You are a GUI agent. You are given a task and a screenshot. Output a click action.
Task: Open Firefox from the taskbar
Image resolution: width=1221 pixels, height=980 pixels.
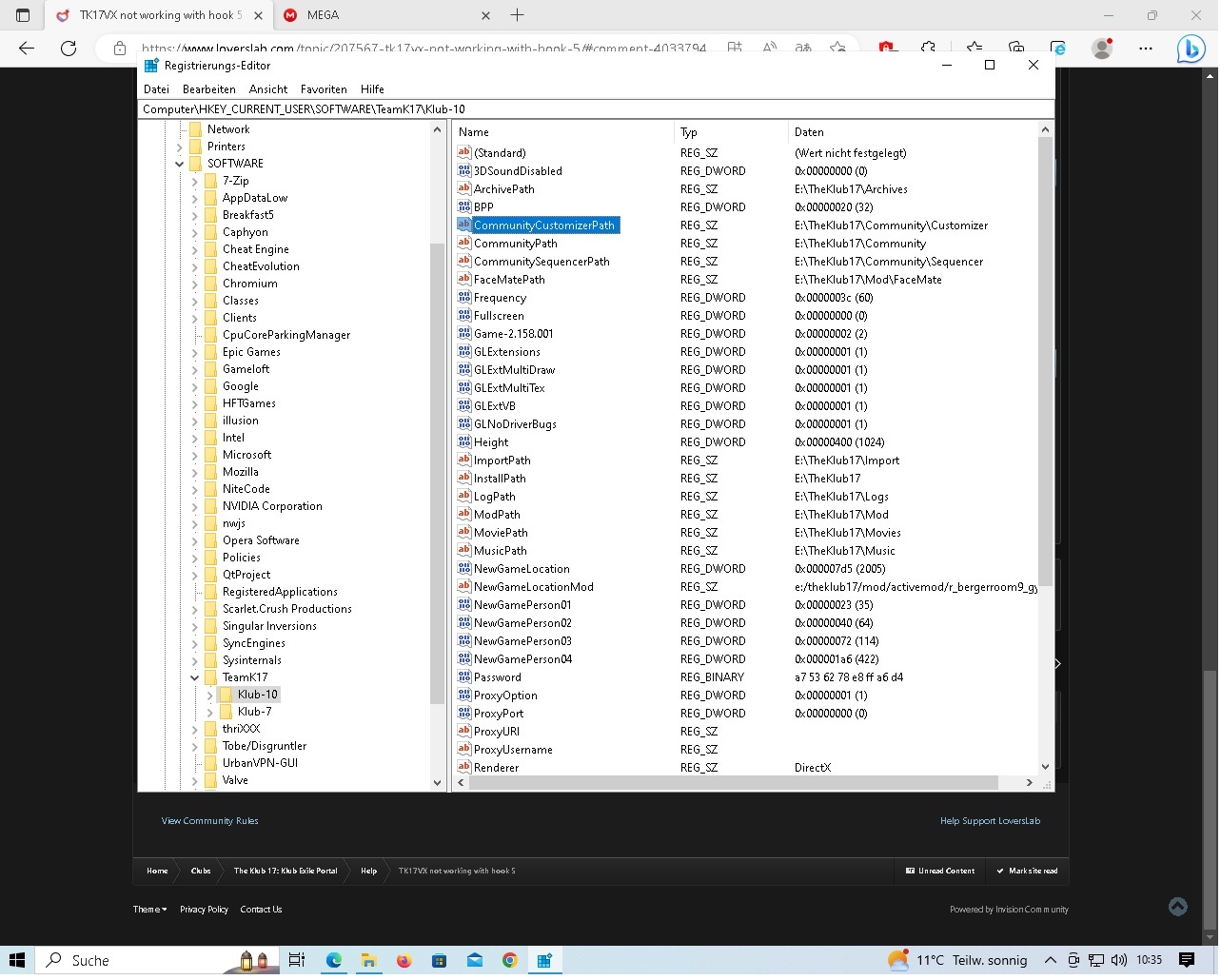(404, 960)
